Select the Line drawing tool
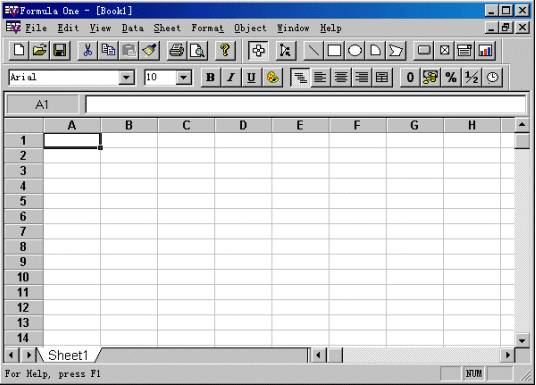536x385 pixels. pos(313,51)
